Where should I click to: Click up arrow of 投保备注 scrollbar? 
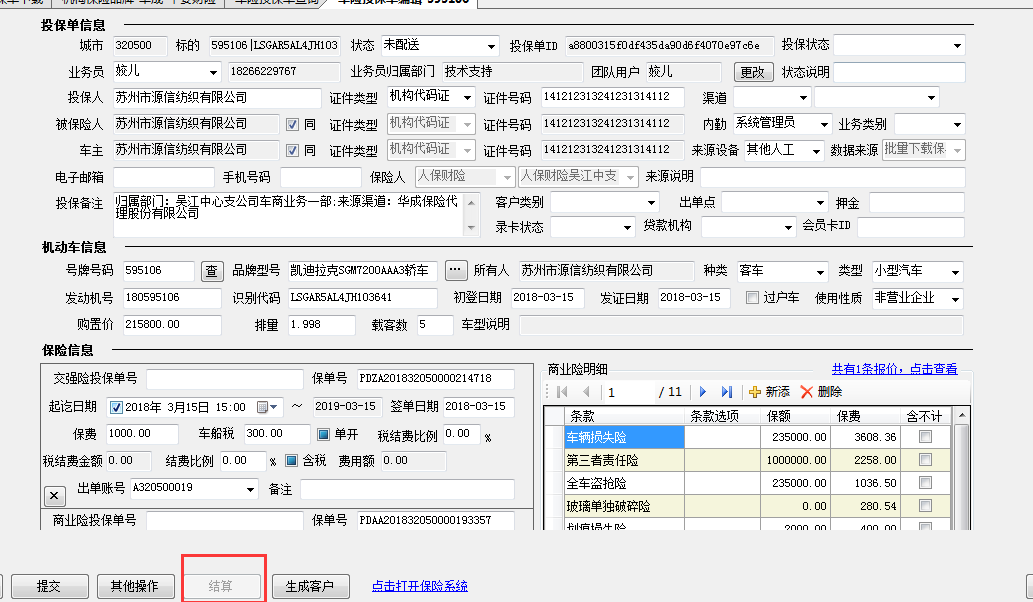click(471, 203)
